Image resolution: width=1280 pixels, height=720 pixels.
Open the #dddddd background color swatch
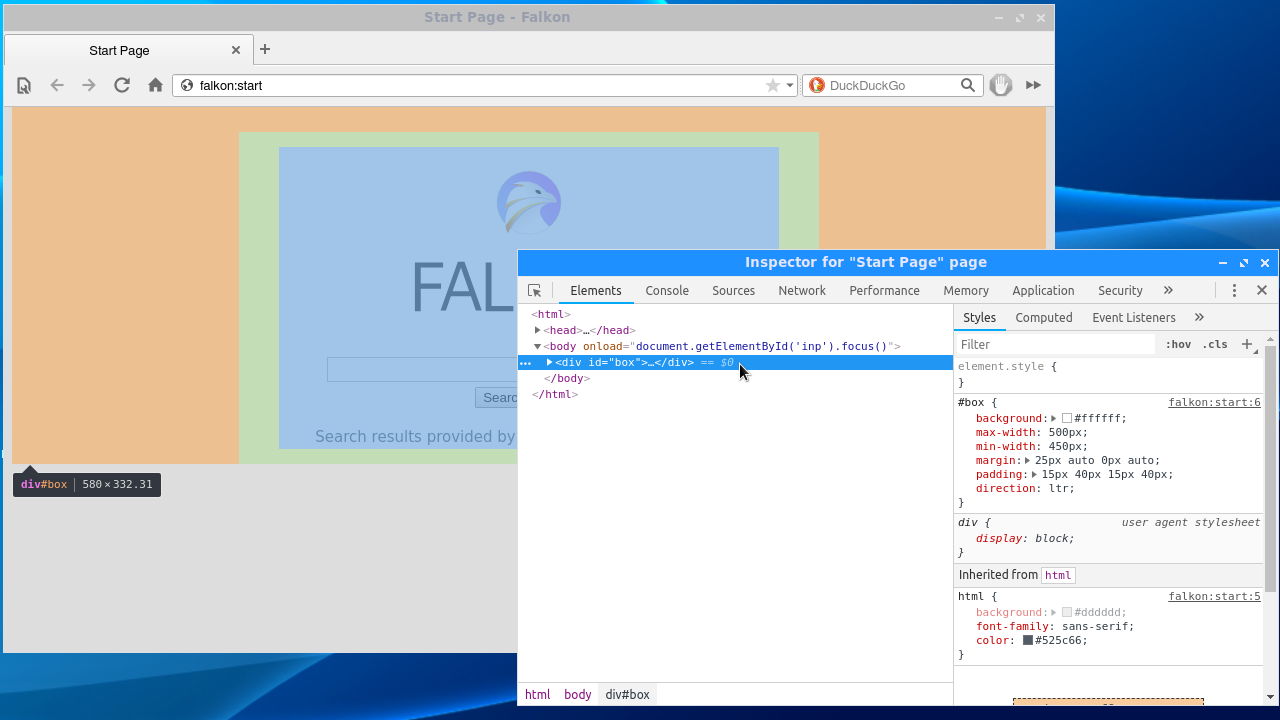point(1067,613)
